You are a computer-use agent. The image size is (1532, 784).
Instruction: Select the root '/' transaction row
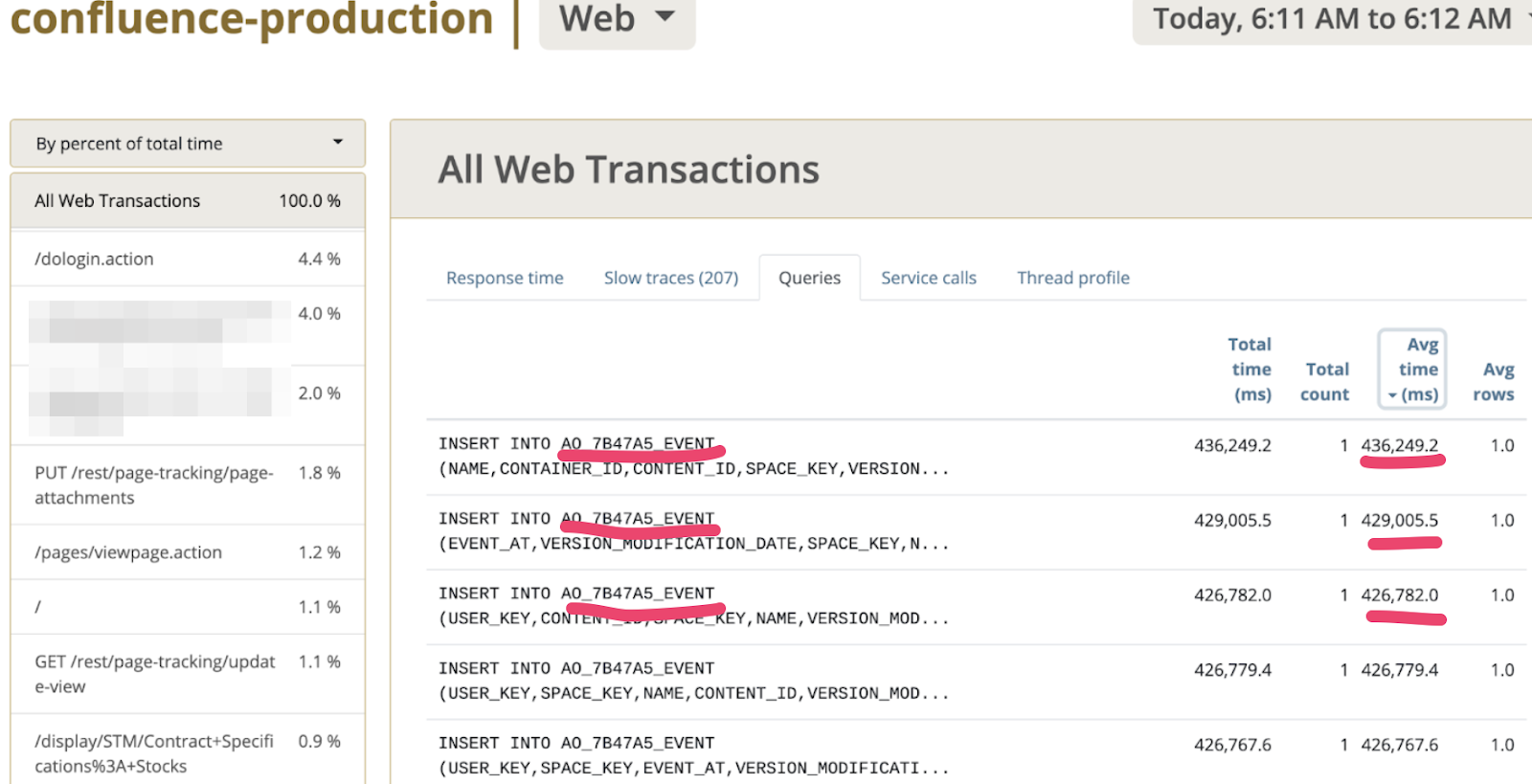point(188,607)
